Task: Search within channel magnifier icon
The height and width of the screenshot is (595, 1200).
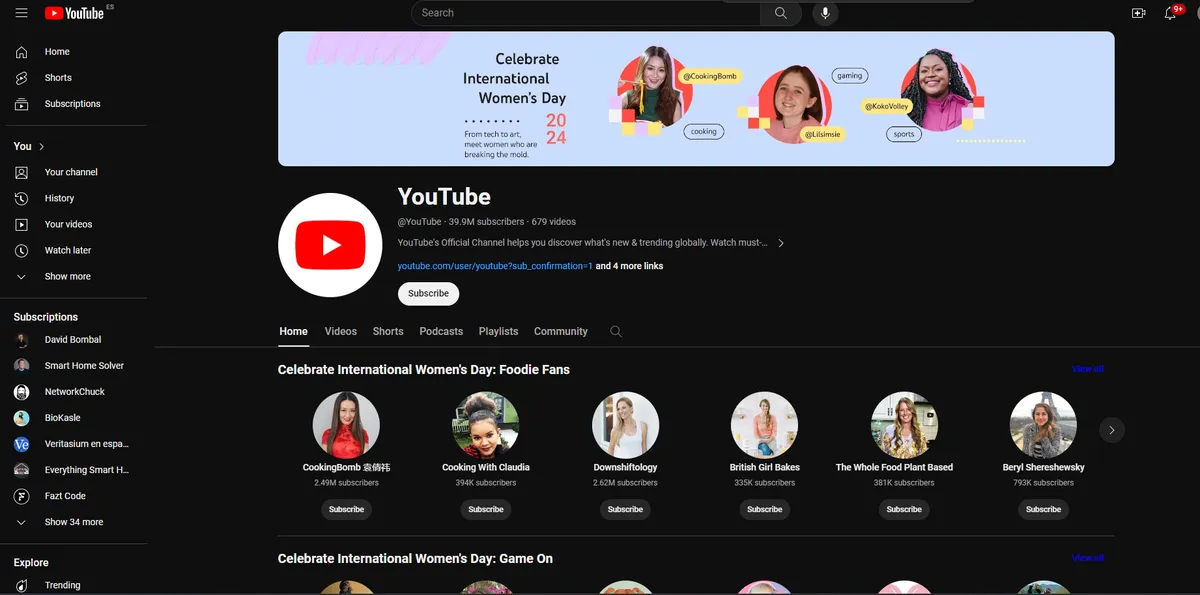Action: 616,331
